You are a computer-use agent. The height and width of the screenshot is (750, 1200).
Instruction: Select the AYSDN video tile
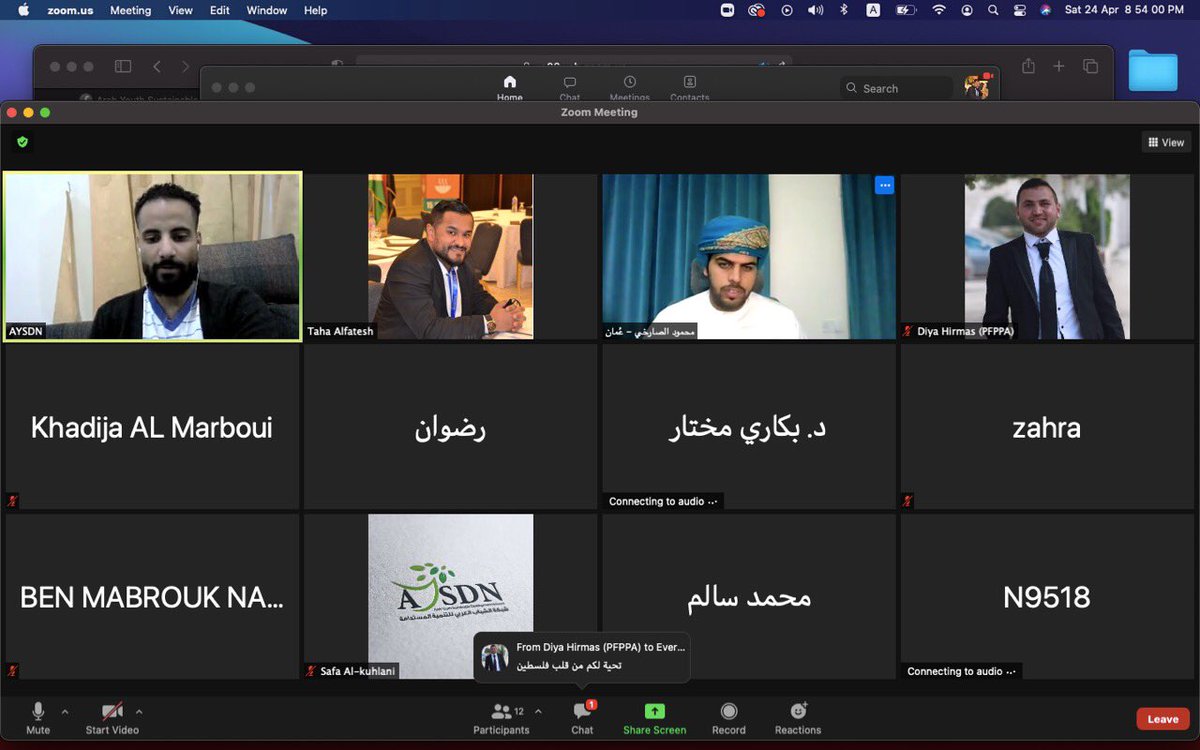click(152, 257)
